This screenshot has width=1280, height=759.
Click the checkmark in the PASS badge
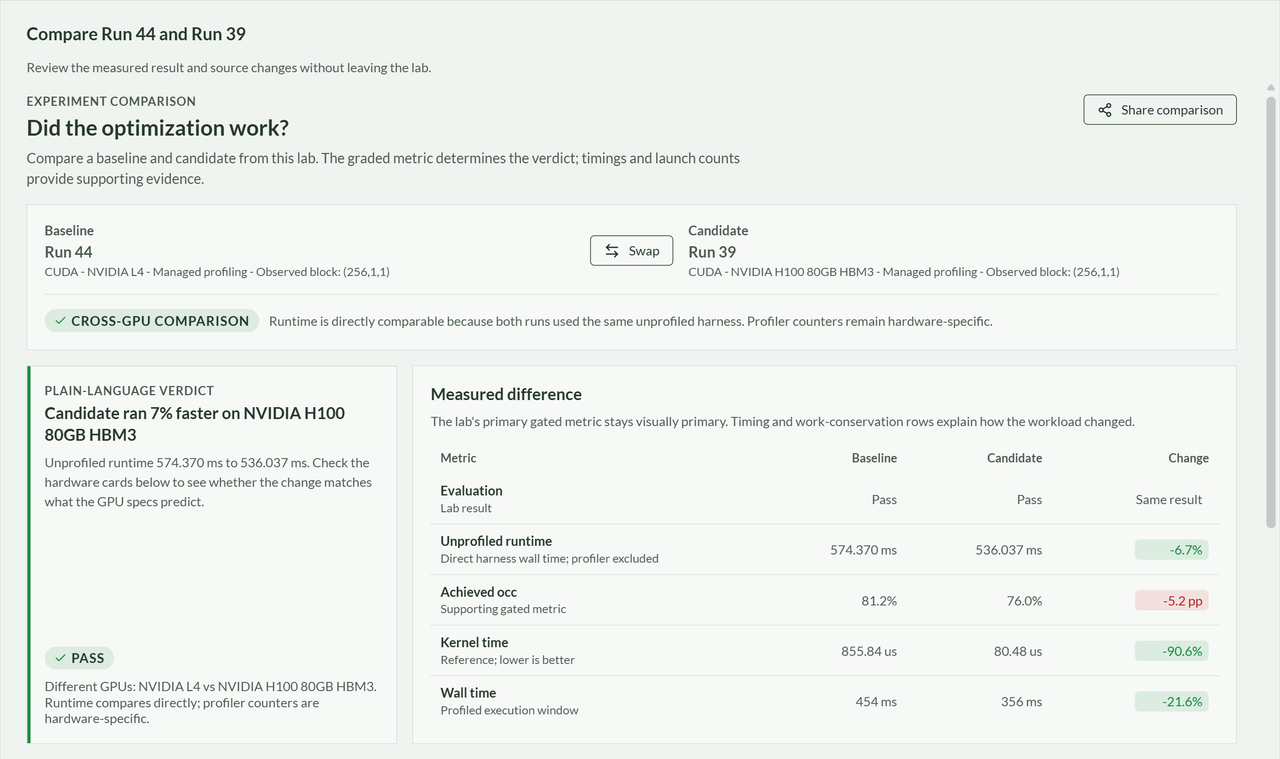tap(61, 658)
